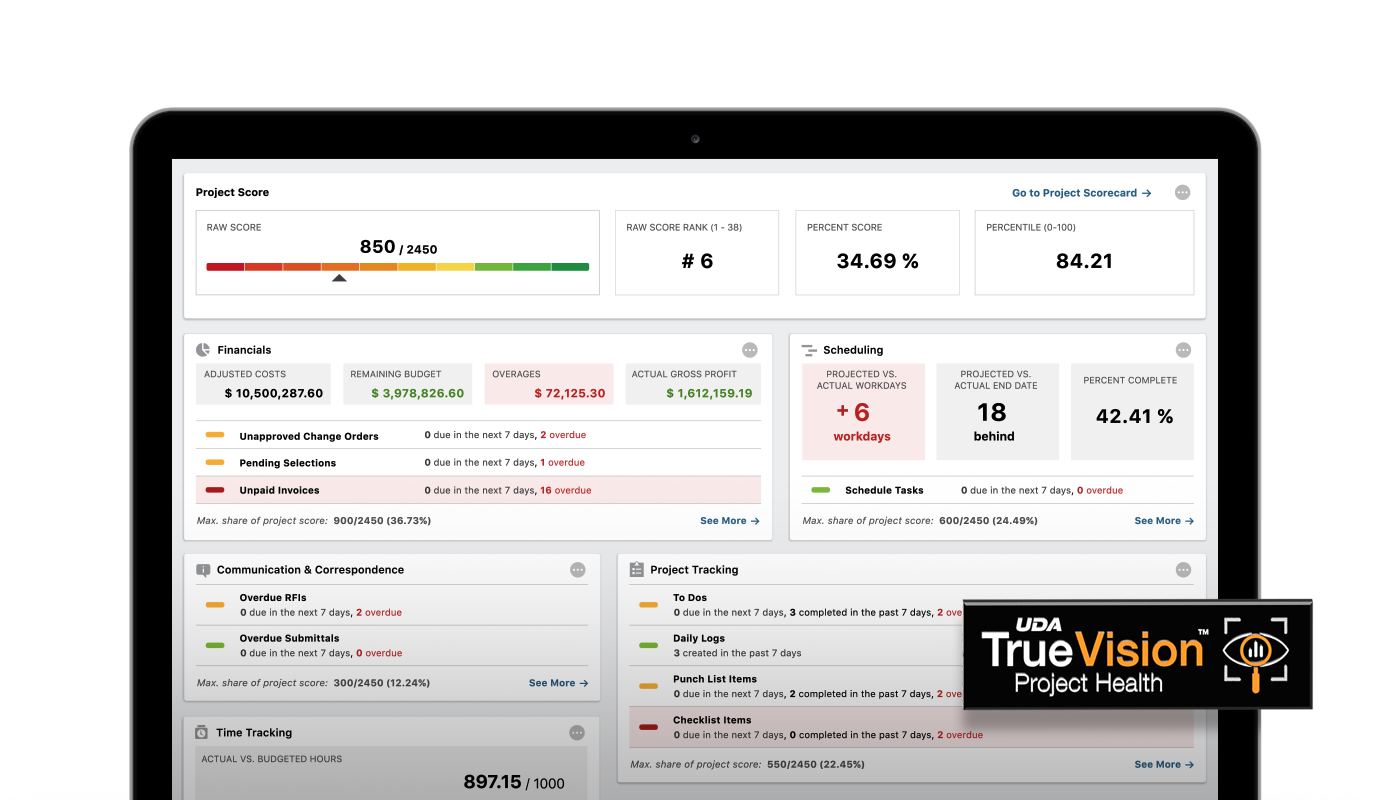Viewport: 1390px width, 800px height.
Task: Open the Time Tracking ellipsis icon
Action: 577,733
